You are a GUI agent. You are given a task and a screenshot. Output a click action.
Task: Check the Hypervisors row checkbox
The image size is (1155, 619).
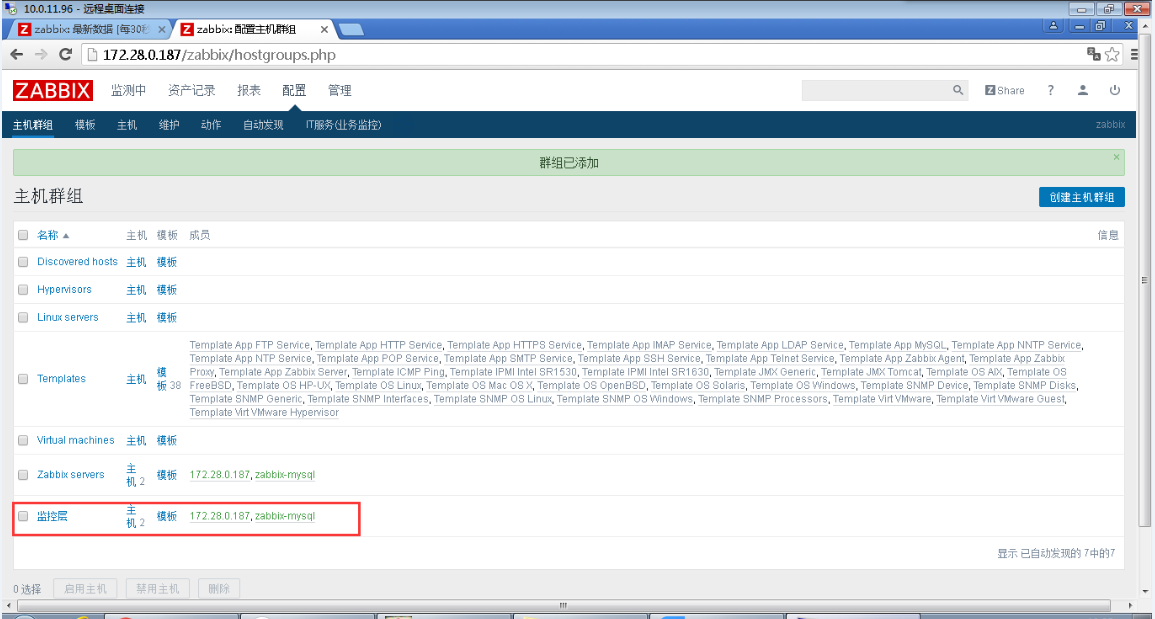pos(23,290)
